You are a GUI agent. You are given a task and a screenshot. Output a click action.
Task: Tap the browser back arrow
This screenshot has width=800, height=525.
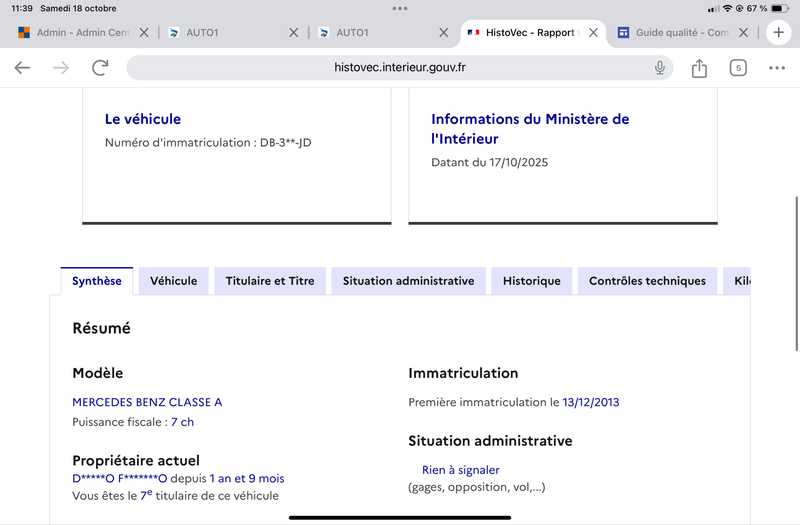(x=22, y=68)
